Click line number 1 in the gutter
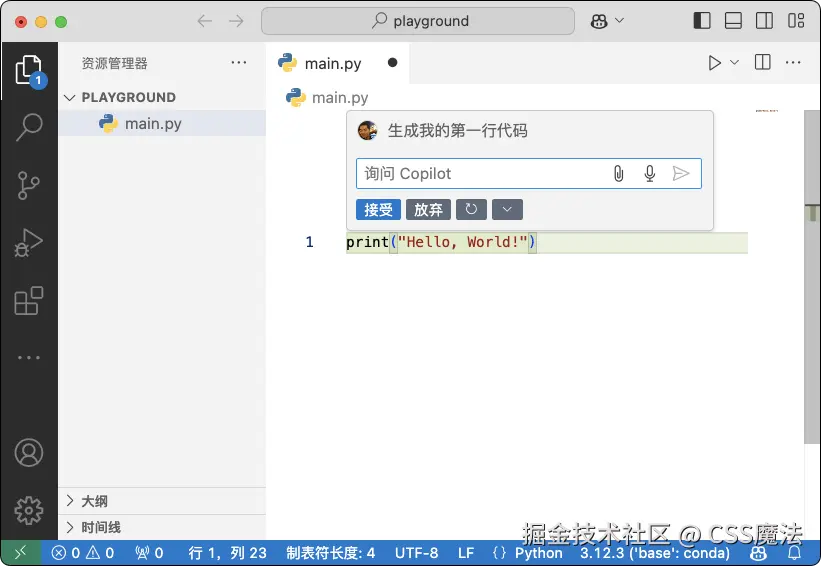This screenshot has height=566, width=821. point(309,242)
